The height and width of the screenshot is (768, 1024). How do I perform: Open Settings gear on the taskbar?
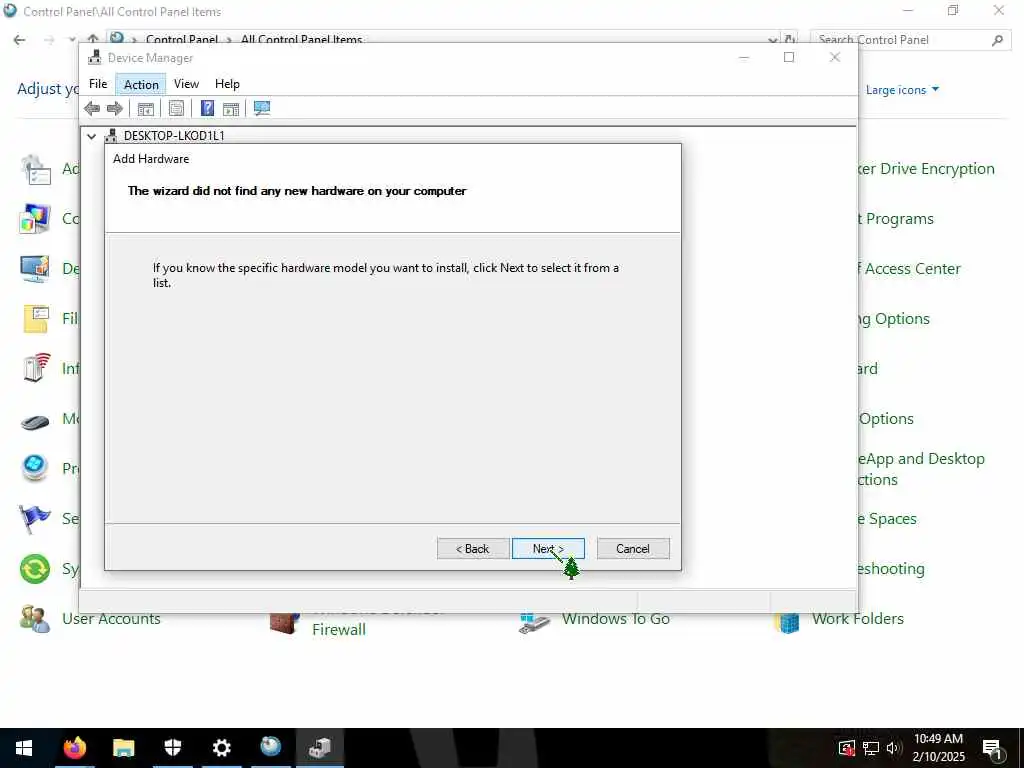[221, 748]
